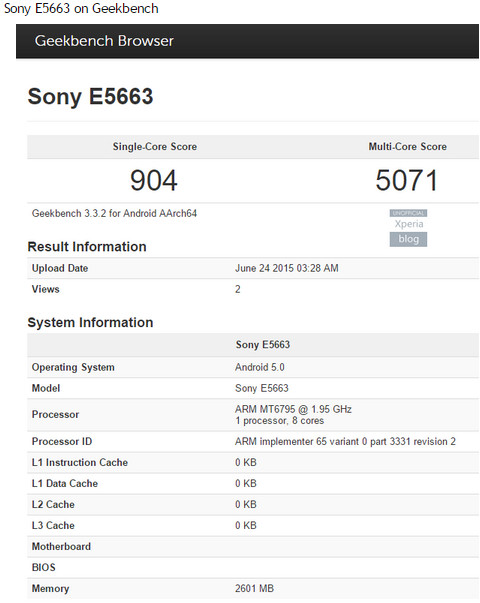Select the Android 5.0 value
This screenshot has height=603, width=480.
260,367
